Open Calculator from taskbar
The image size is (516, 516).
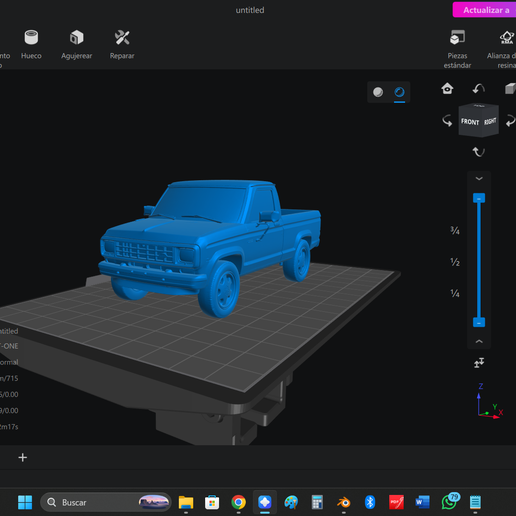(x=317, y=502)
